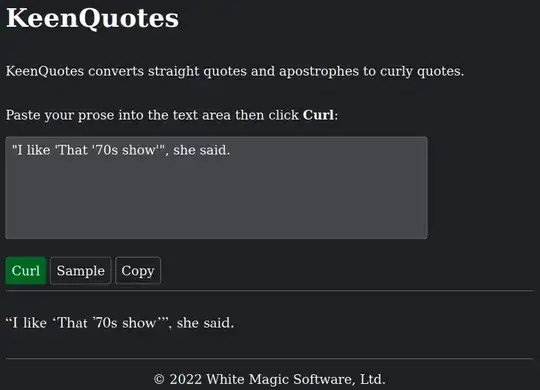Click the White Magic Software footer text

[x=295, y=379]
